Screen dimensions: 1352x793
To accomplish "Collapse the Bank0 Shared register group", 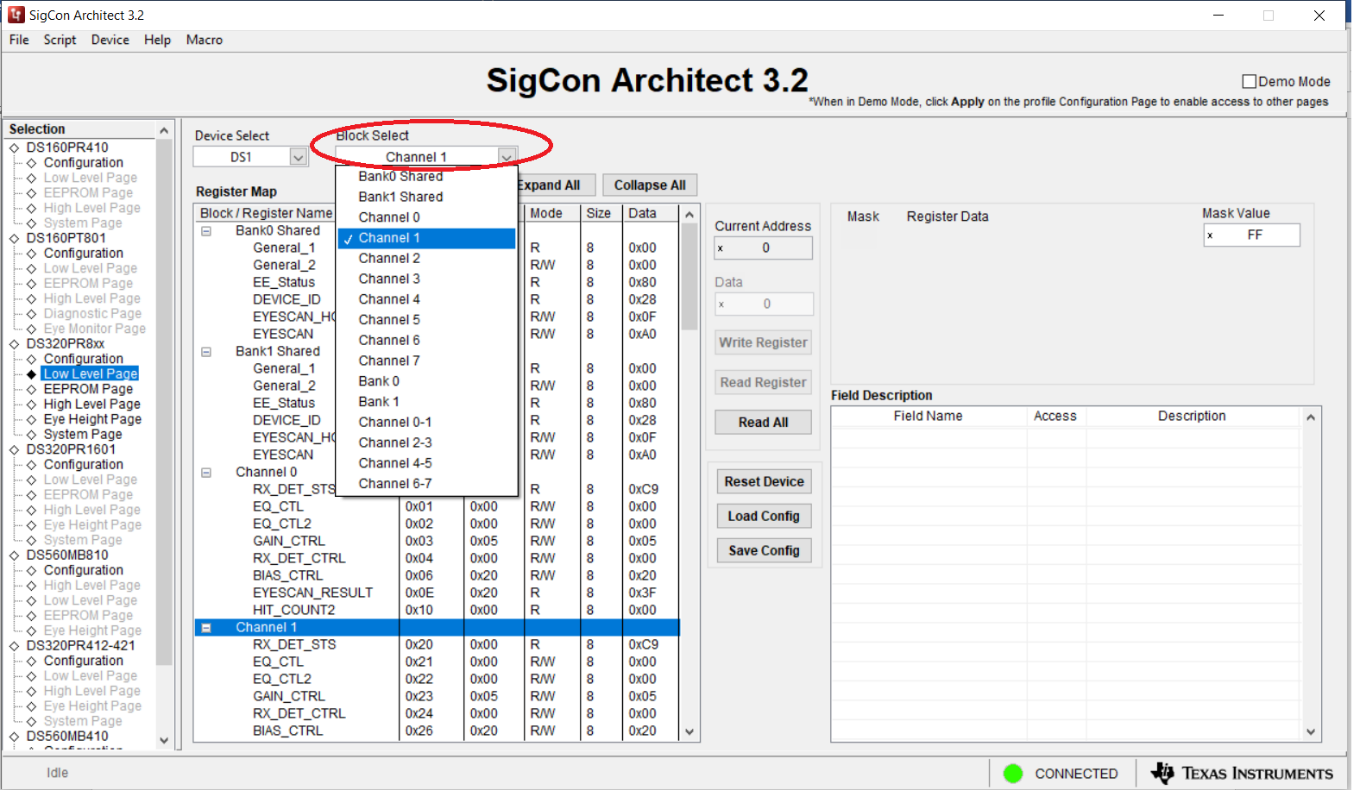I will 207,230.
